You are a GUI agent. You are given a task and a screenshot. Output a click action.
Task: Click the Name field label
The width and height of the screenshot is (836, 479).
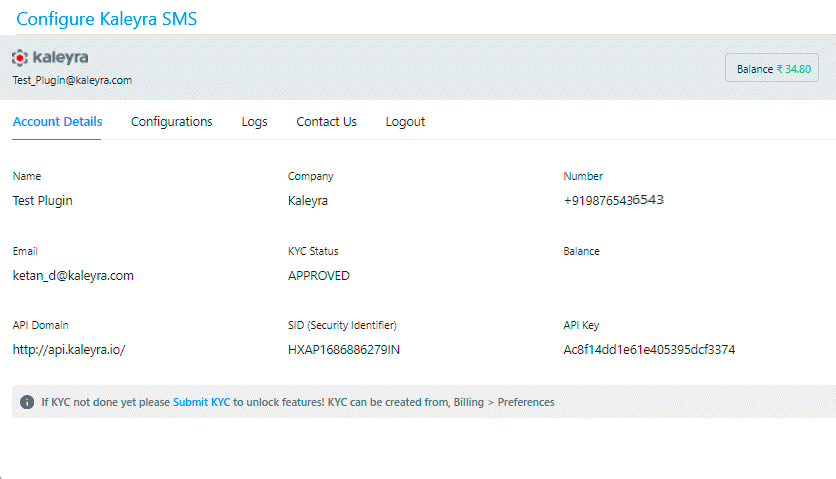27,176
